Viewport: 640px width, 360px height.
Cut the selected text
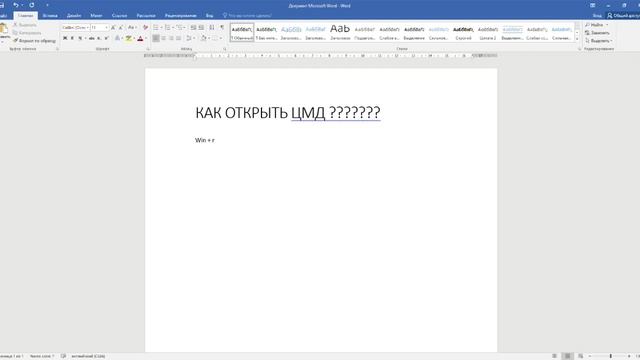(24, 25)
